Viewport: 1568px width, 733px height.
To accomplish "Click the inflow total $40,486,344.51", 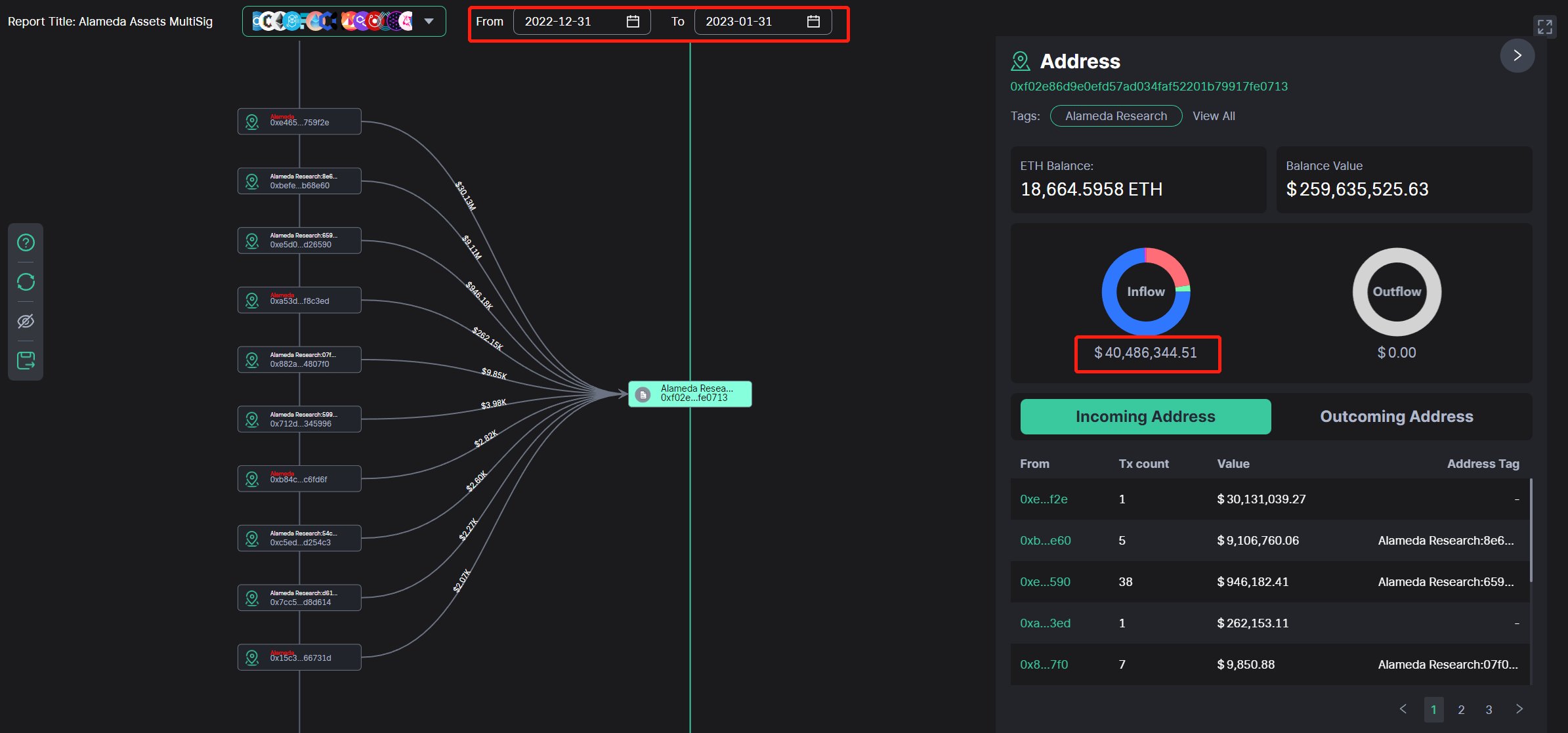I will coord(1145,353).
